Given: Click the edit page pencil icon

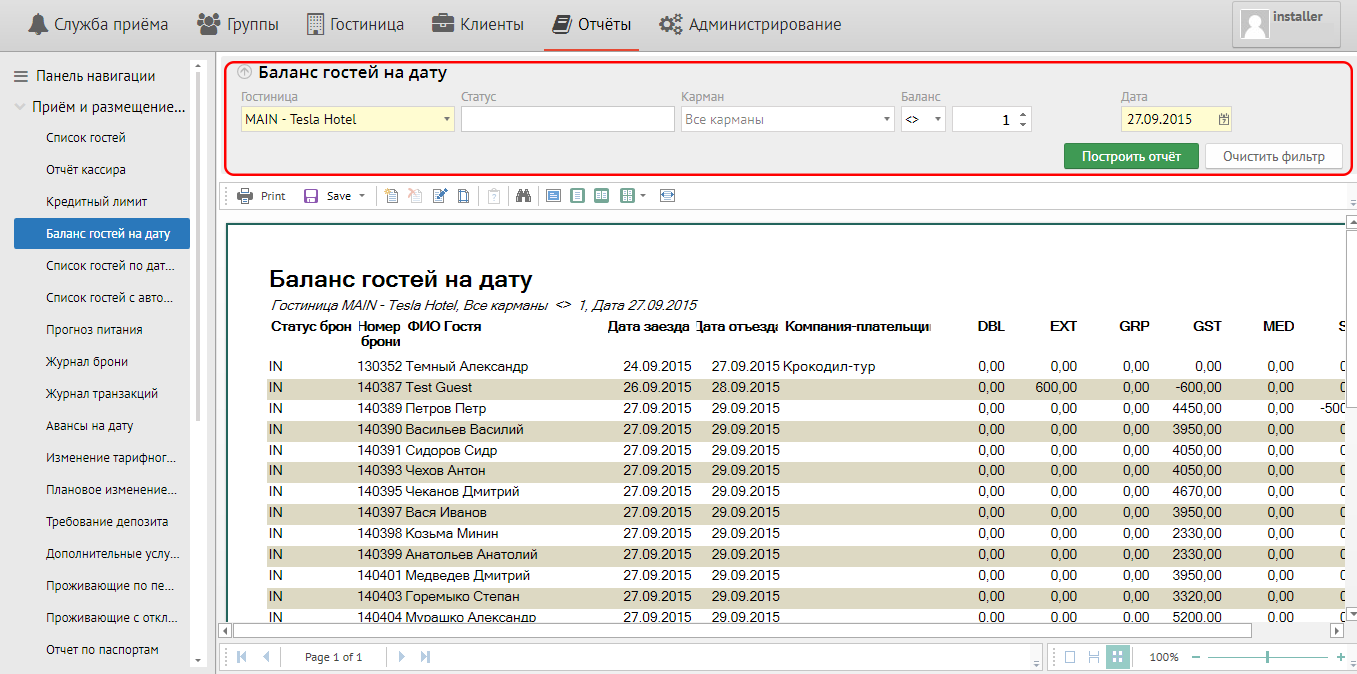Looking at the screenshot, I should [x=440, y=196].
